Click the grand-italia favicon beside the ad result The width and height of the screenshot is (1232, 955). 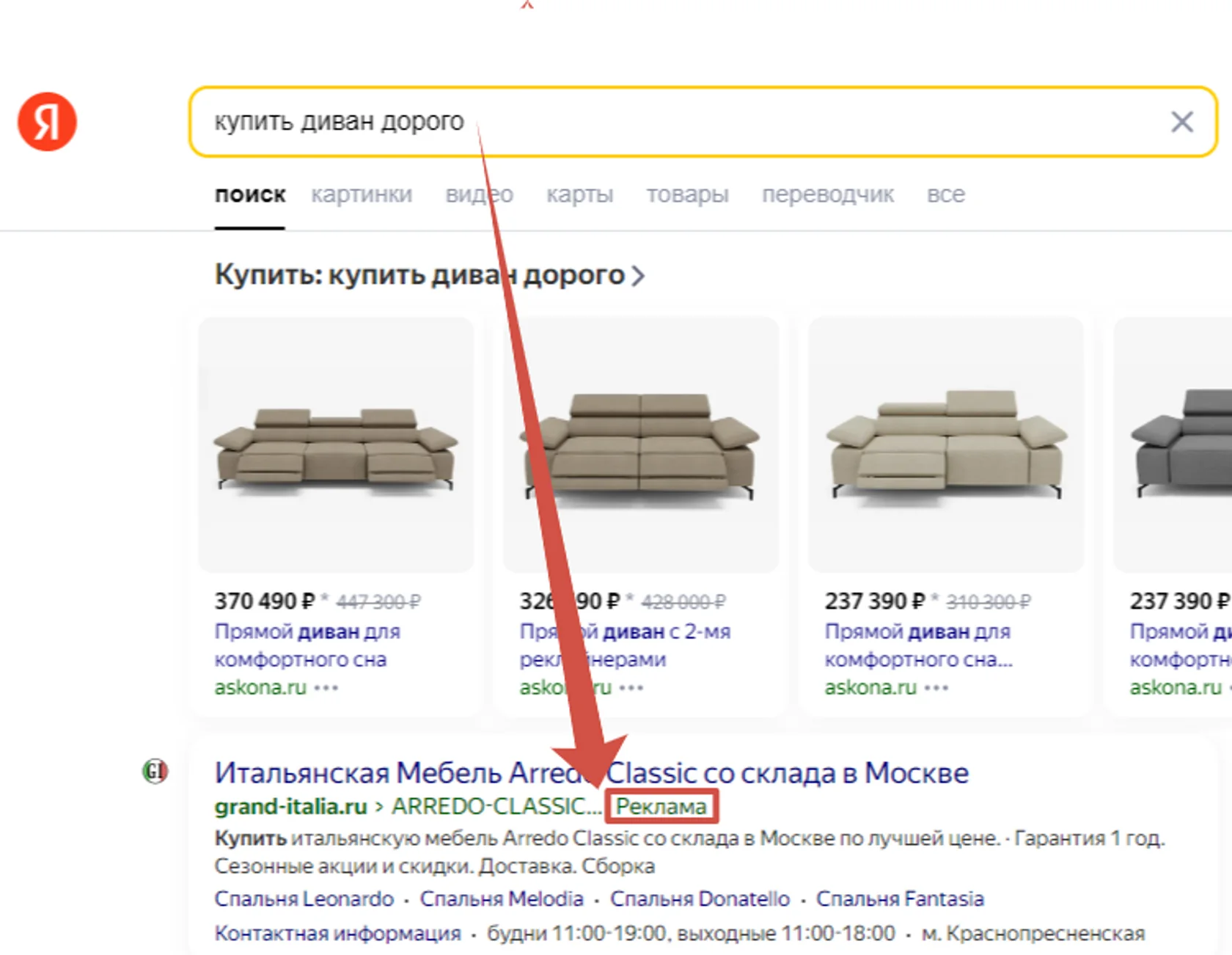coord(155,772)
